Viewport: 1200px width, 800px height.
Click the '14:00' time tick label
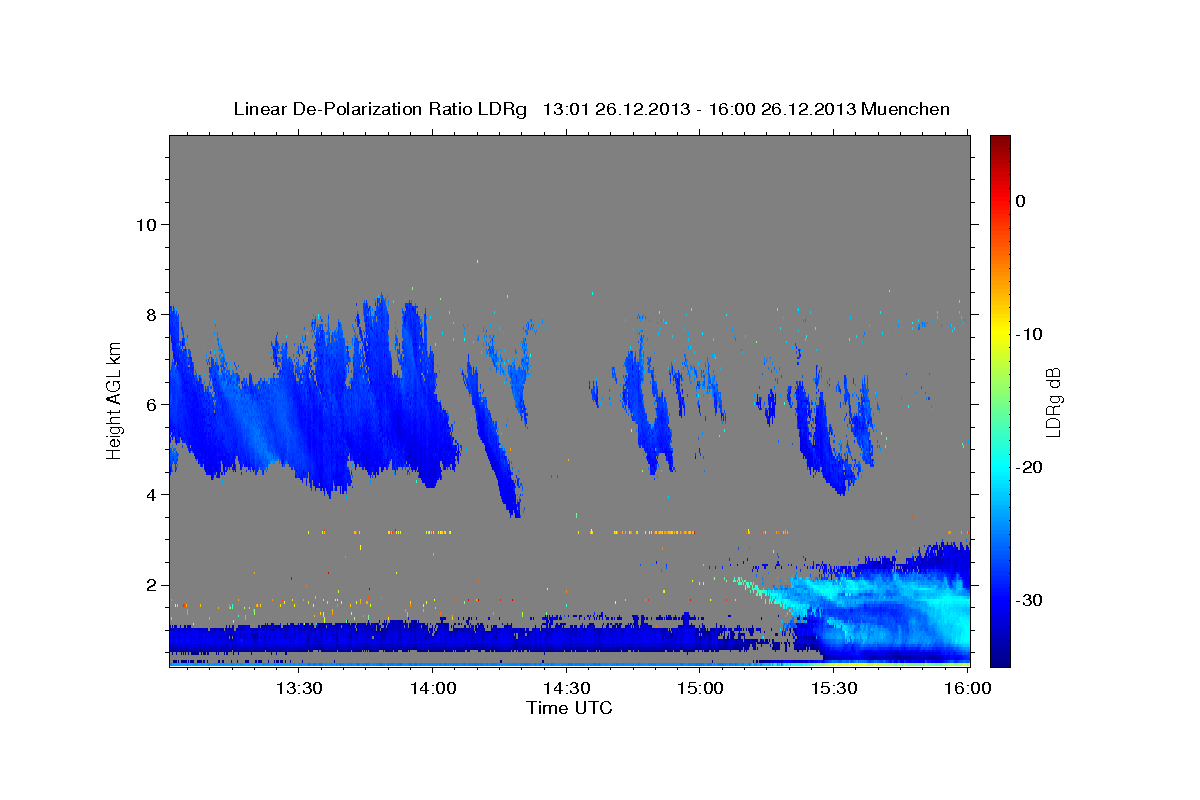point(432,688)
